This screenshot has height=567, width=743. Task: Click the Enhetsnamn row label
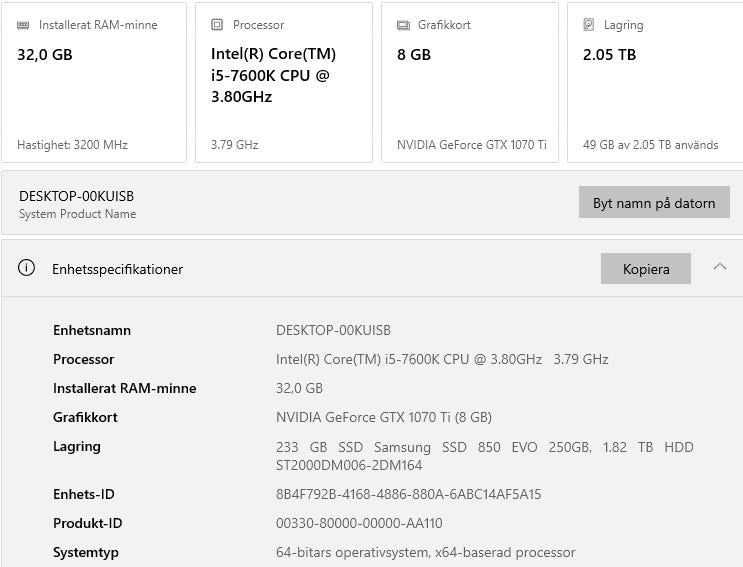pos(92,330)
